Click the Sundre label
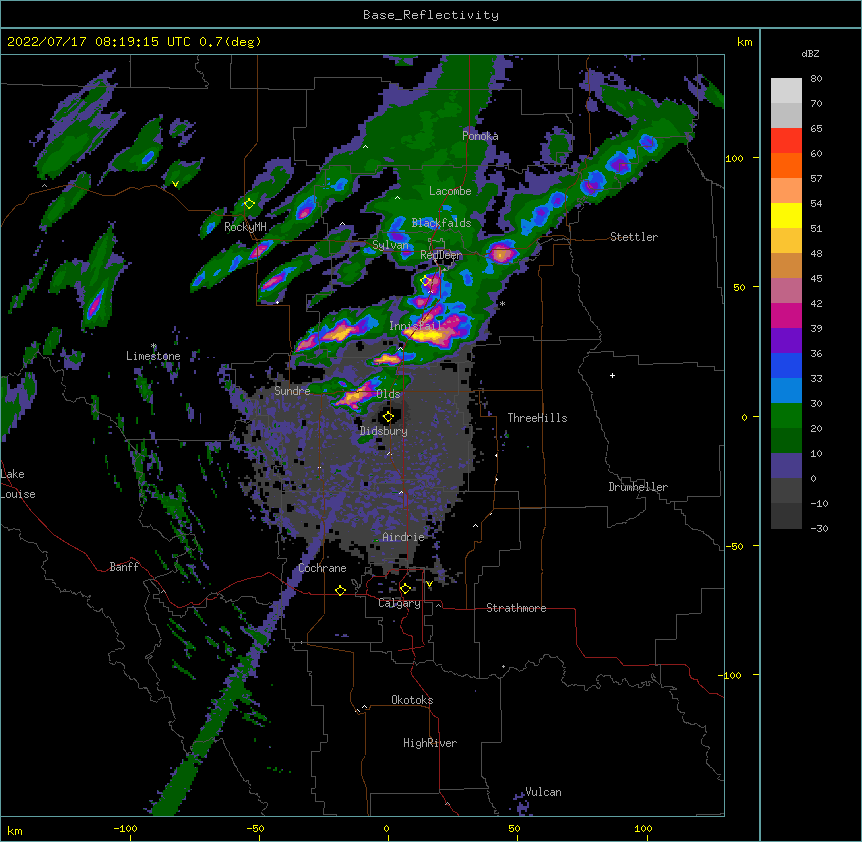This screenshot has height=842, width=862. pos(292,391)
